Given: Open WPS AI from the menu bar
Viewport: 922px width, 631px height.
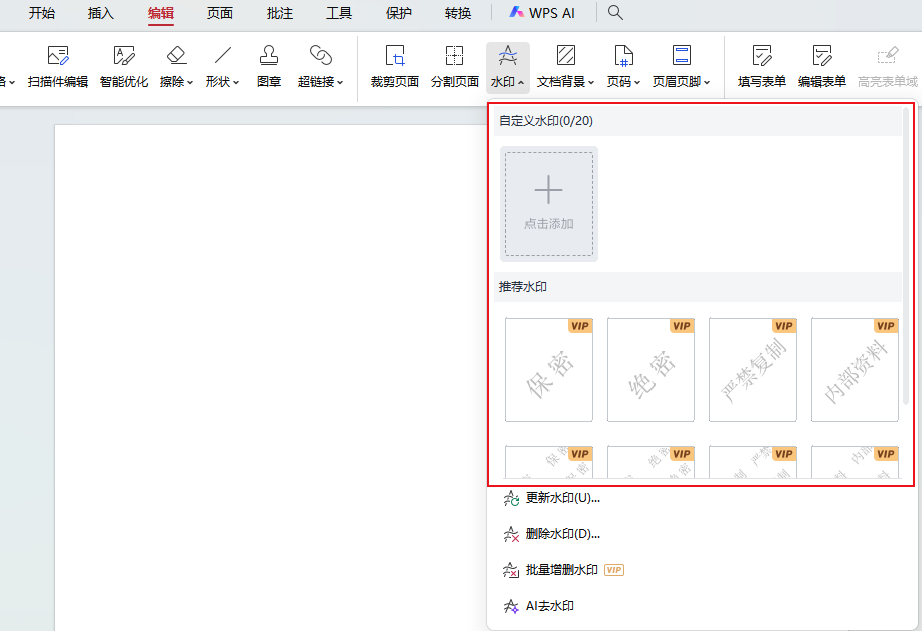Looking at the screenshot, I should [542, 12].
